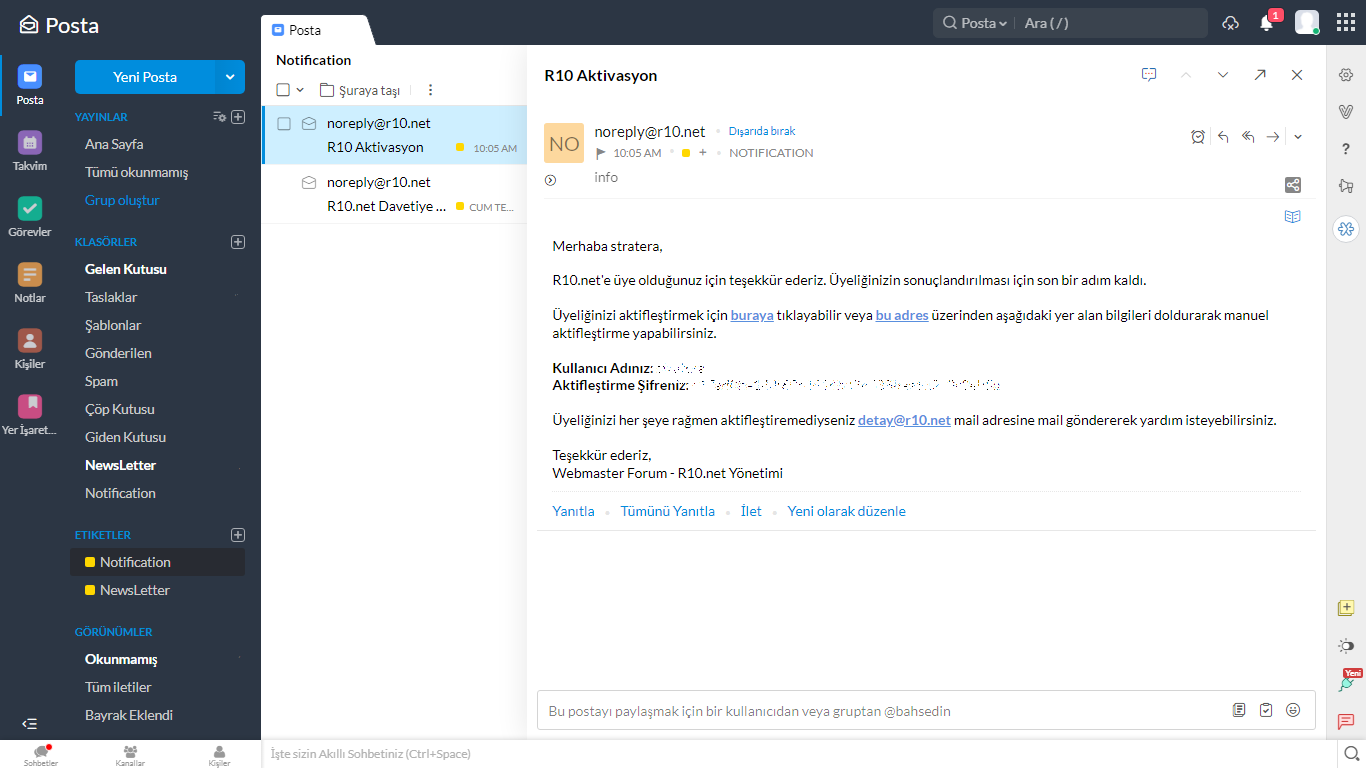Open the Notlar notes icon

pos(30,274)
